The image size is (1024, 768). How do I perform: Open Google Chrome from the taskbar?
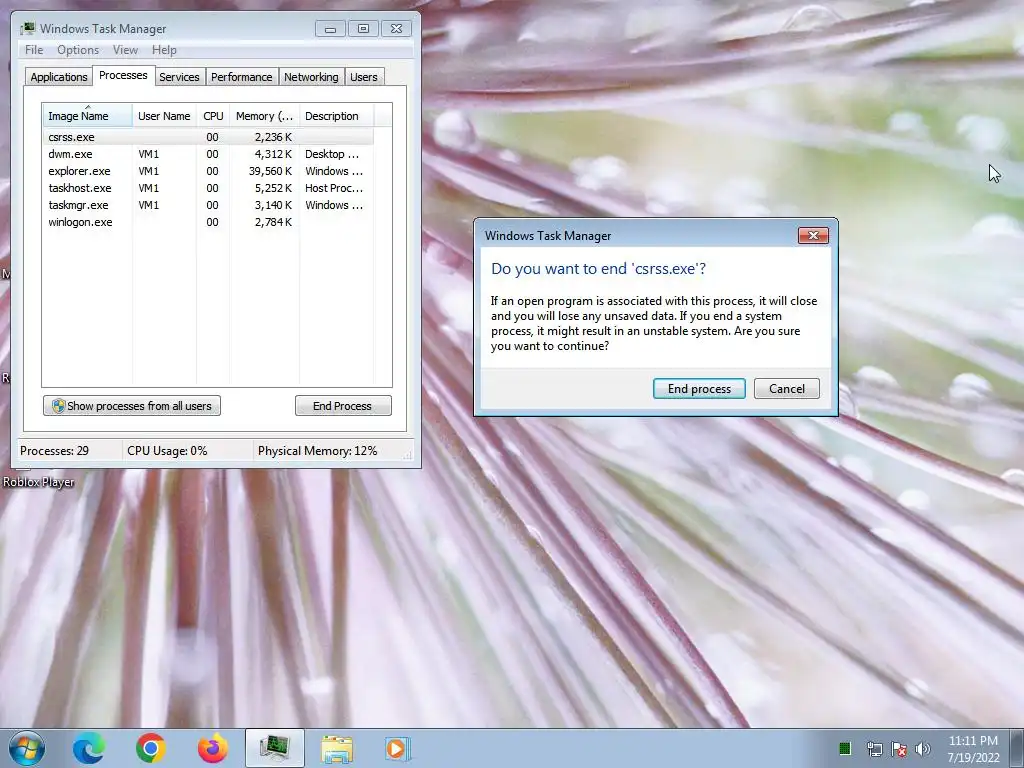pos(151,748)
